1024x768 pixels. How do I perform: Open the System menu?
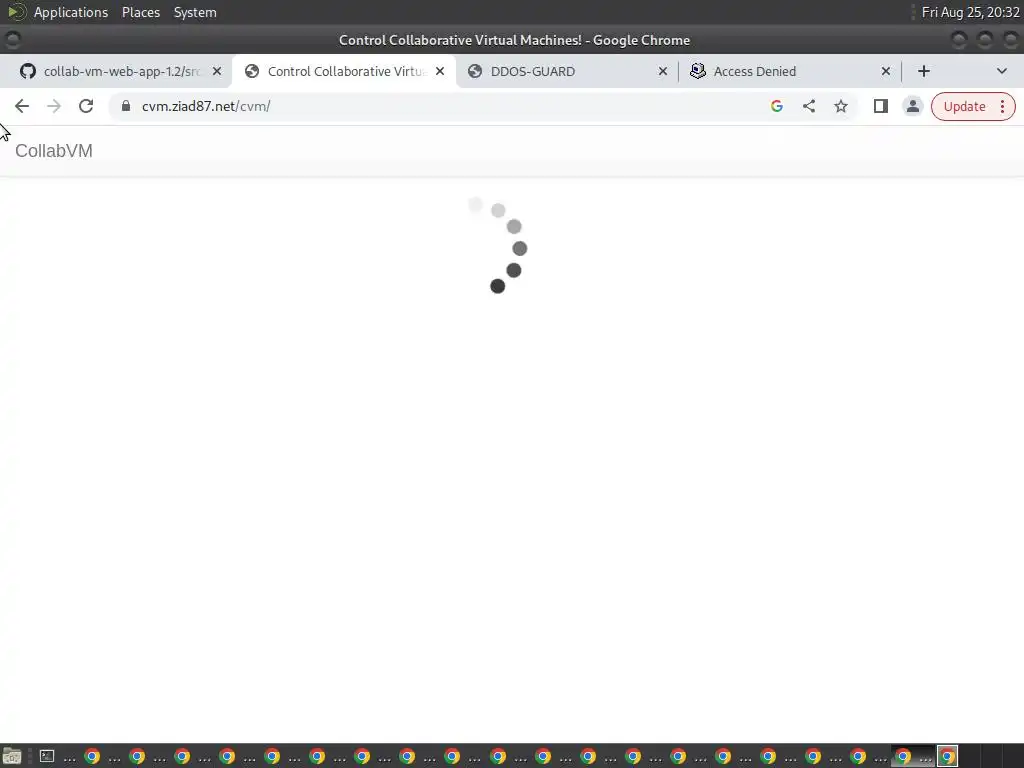(195, 12)
